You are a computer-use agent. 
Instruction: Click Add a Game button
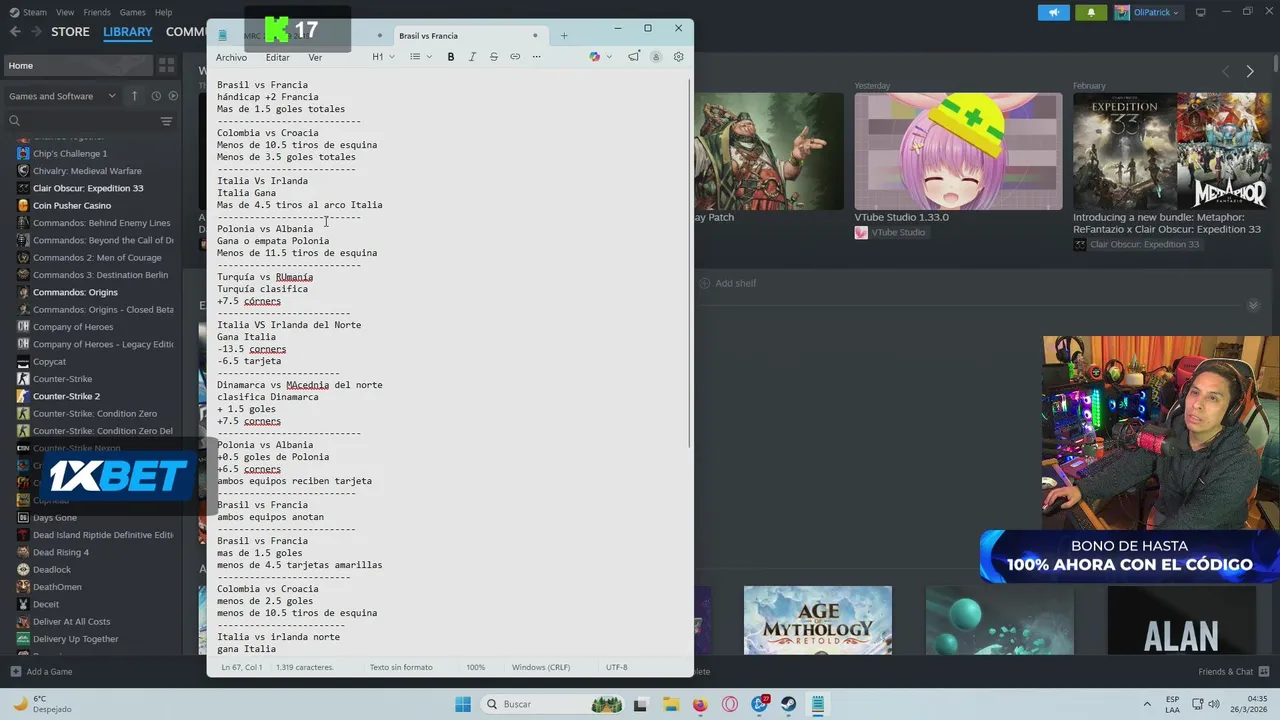[41, 671]
